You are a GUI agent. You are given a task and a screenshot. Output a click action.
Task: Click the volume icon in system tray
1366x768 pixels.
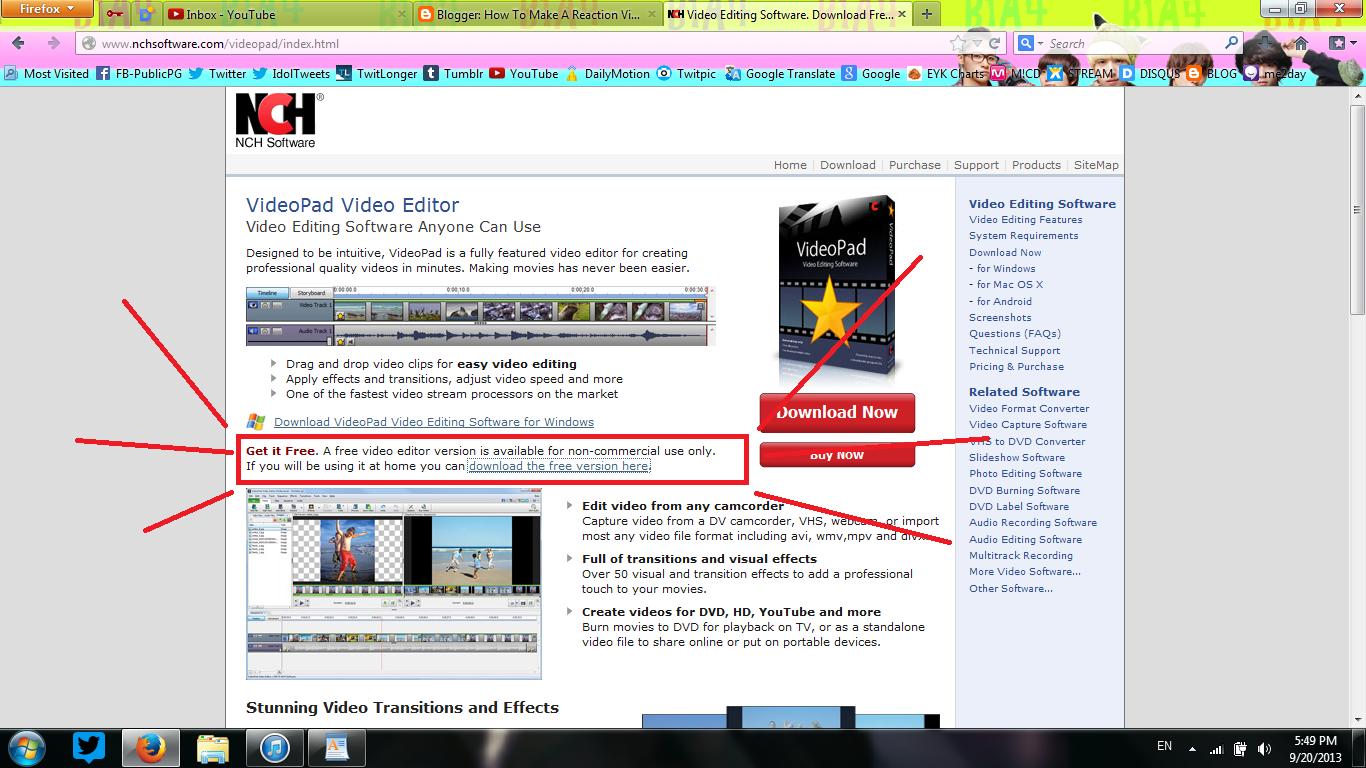click(x=1265, y=748)
